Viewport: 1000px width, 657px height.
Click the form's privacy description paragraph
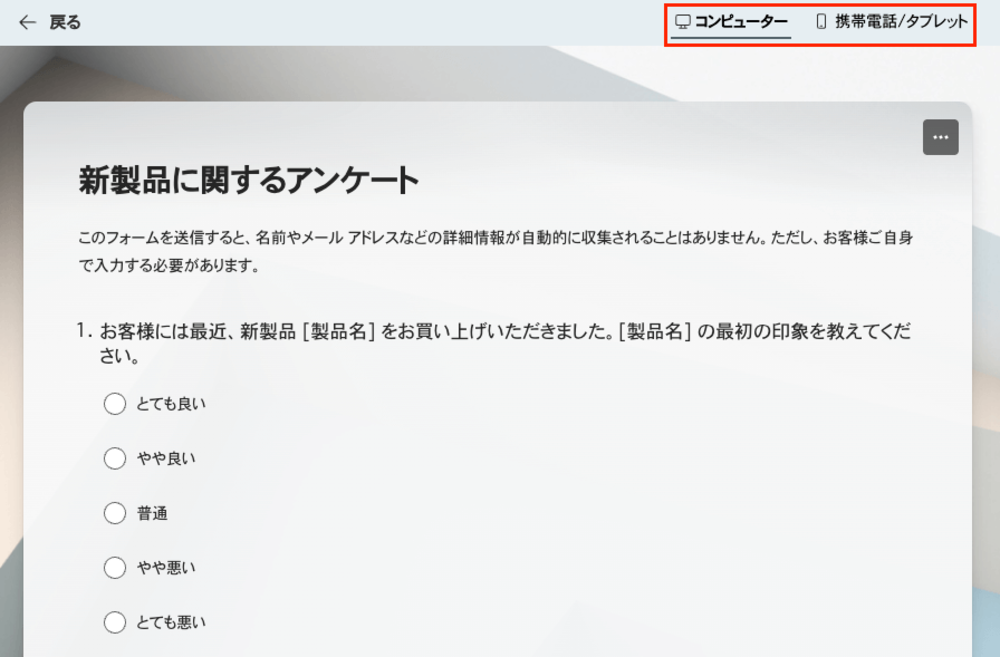(495, 252)
